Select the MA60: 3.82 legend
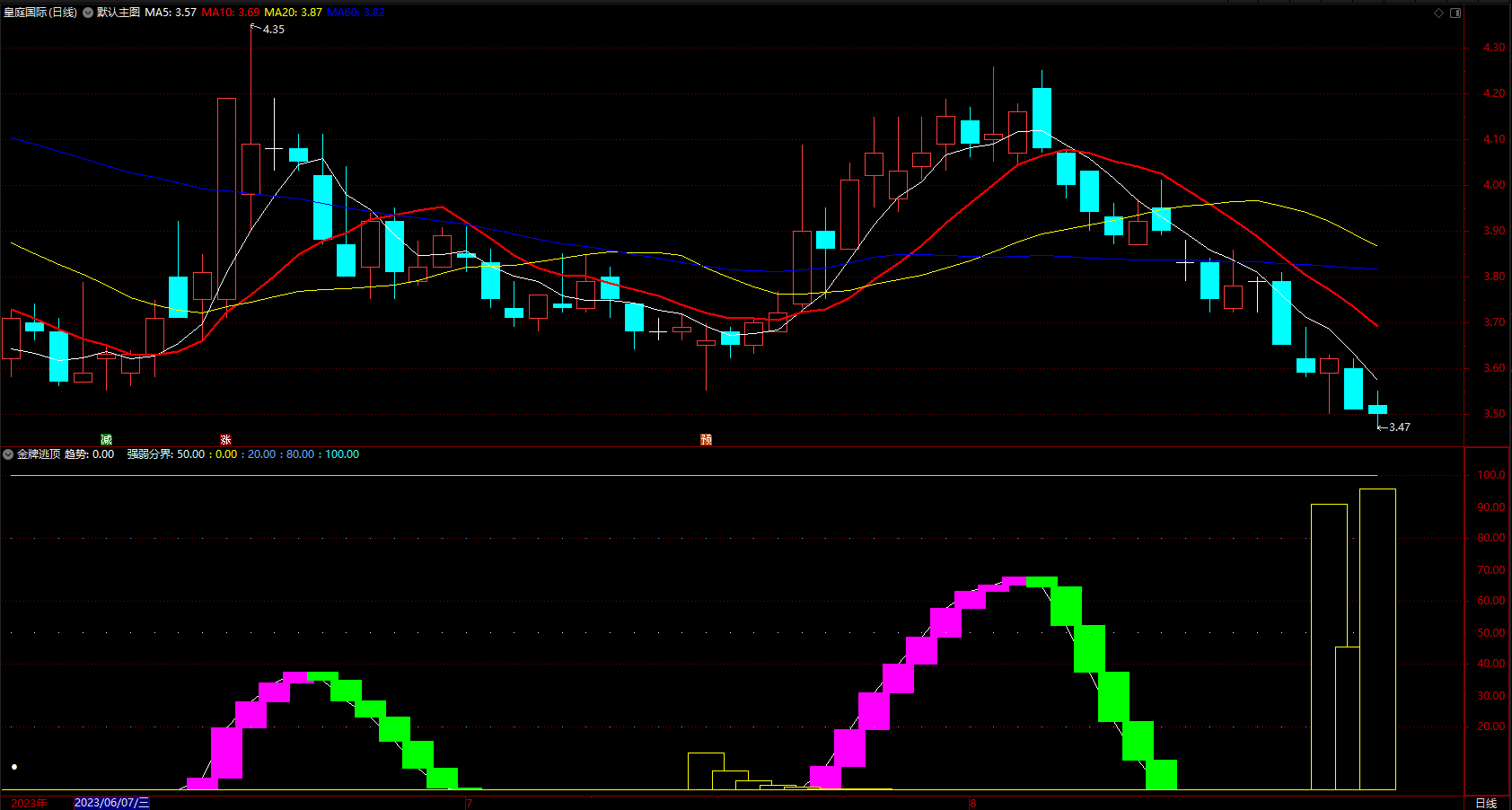Viewport: 1512px width, 810px height. pos(356,13)
